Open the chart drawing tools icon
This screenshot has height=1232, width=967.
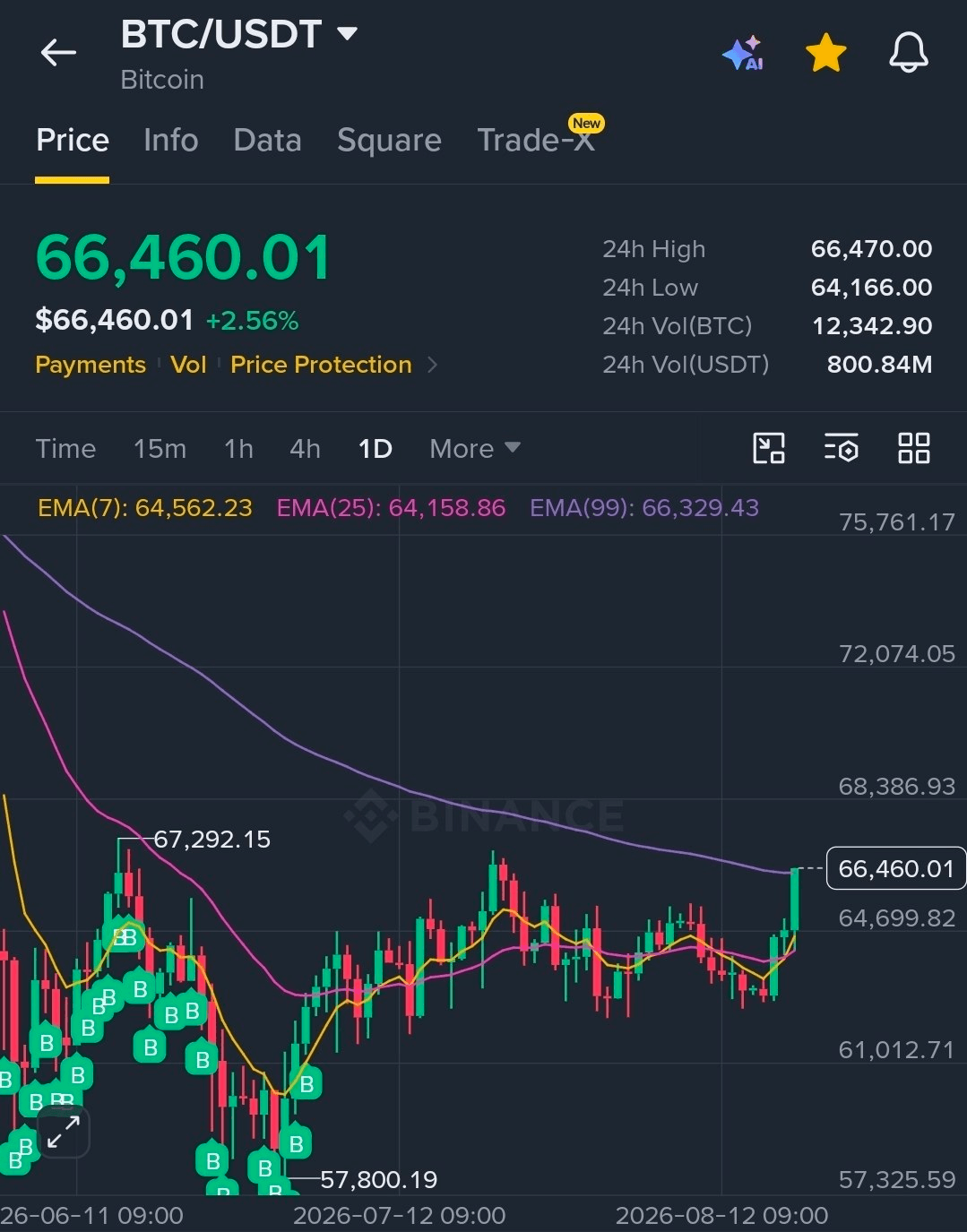(x=769, y=448)
